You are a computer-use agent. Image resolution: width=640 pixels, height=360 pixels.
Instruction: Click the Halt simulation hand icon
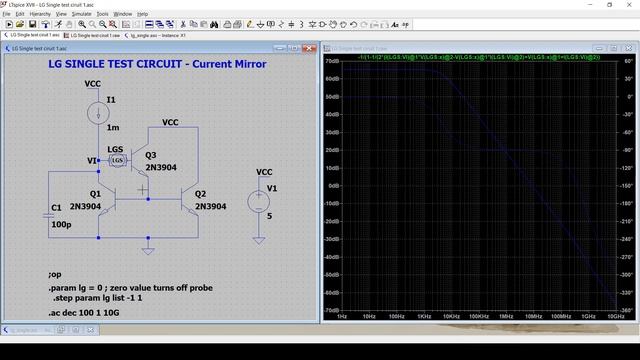[x=69, y=24]
